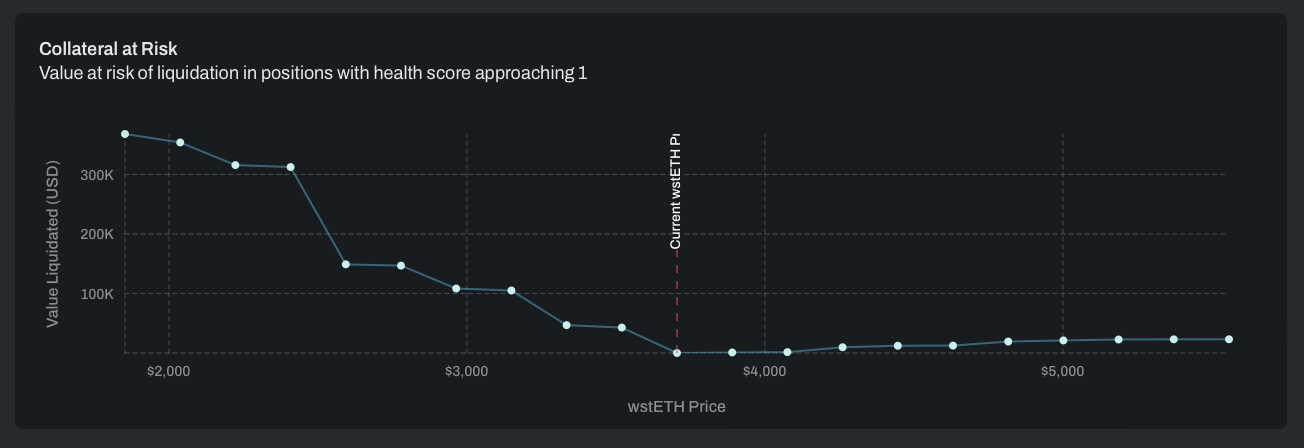Select the leftmost, highest data point
Screen dimensions: 1304x448
(125, 134)
